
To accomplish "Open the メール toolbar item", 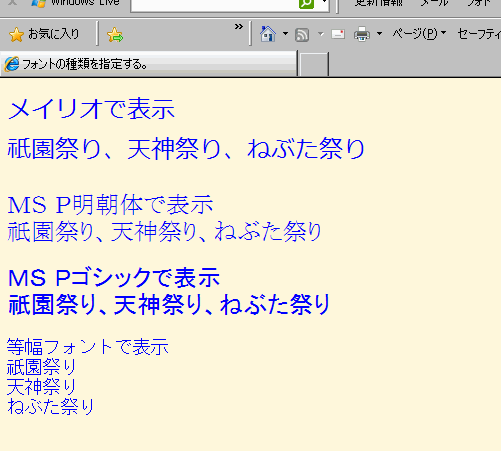I will click(x=434, y=3).
